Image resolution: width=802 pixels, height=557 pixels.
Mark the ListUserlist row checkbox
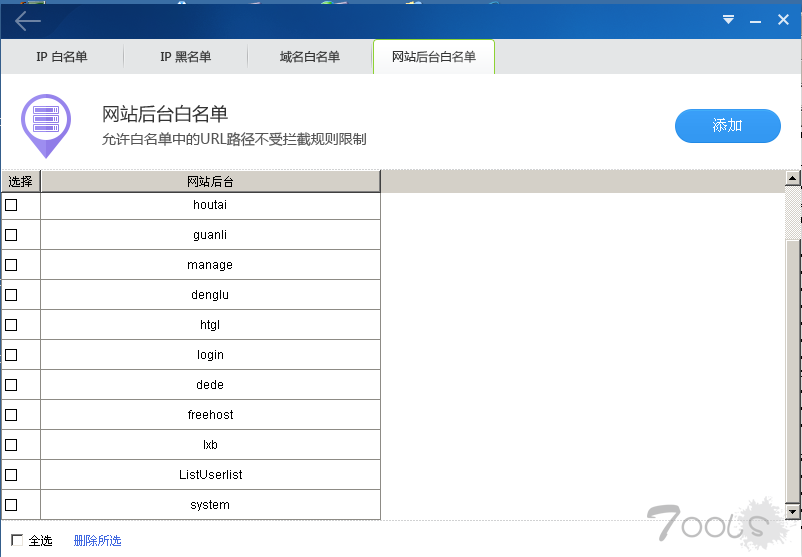[x=11, y=475]
